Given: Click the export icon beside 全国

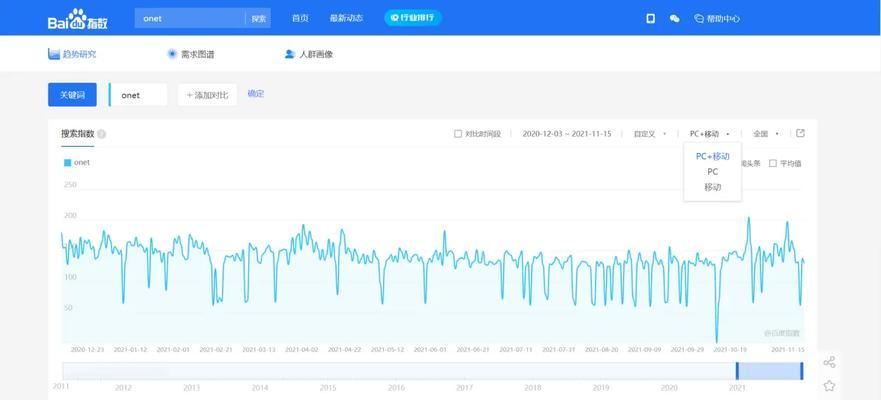Looking at the screenshot, I should (801, 134).
